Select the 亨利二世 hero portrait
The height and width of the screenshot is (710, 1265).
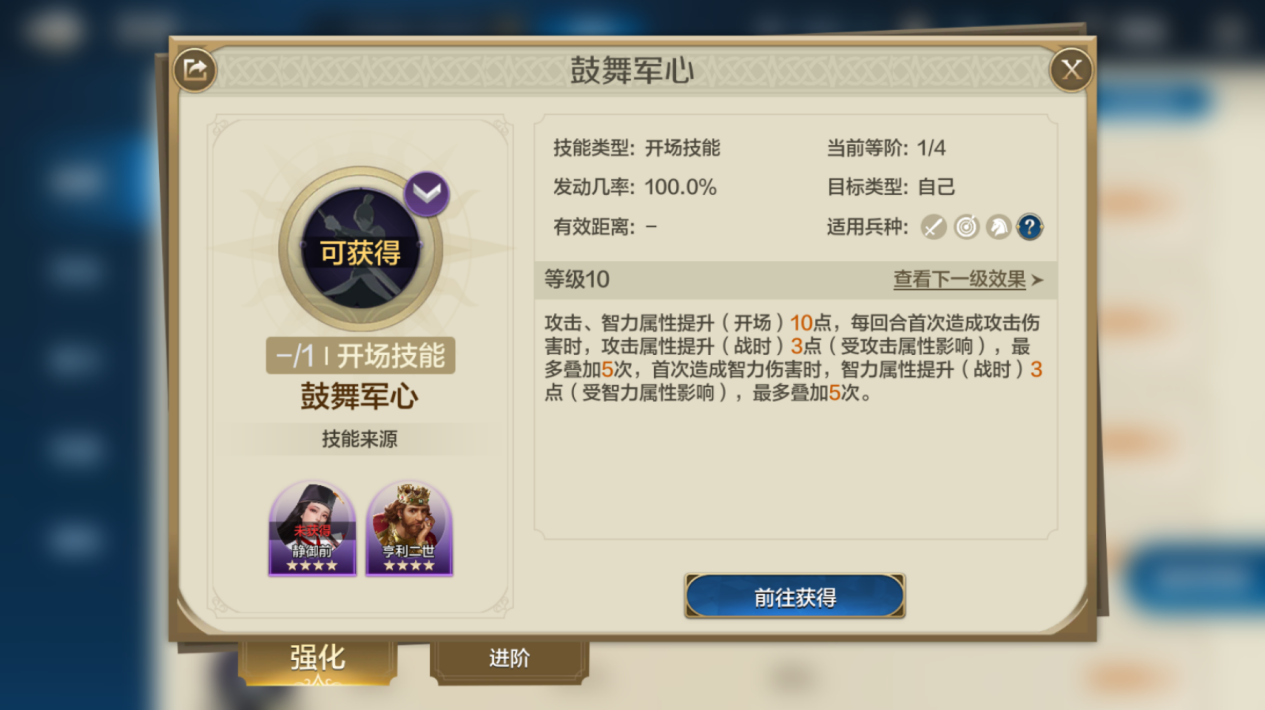click(409, 528)
